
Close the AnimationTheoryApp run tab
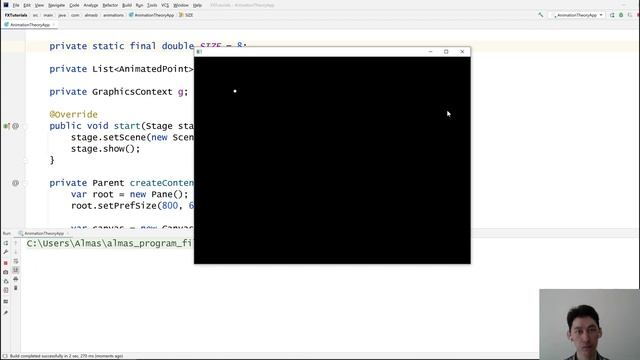pos(68,233)
